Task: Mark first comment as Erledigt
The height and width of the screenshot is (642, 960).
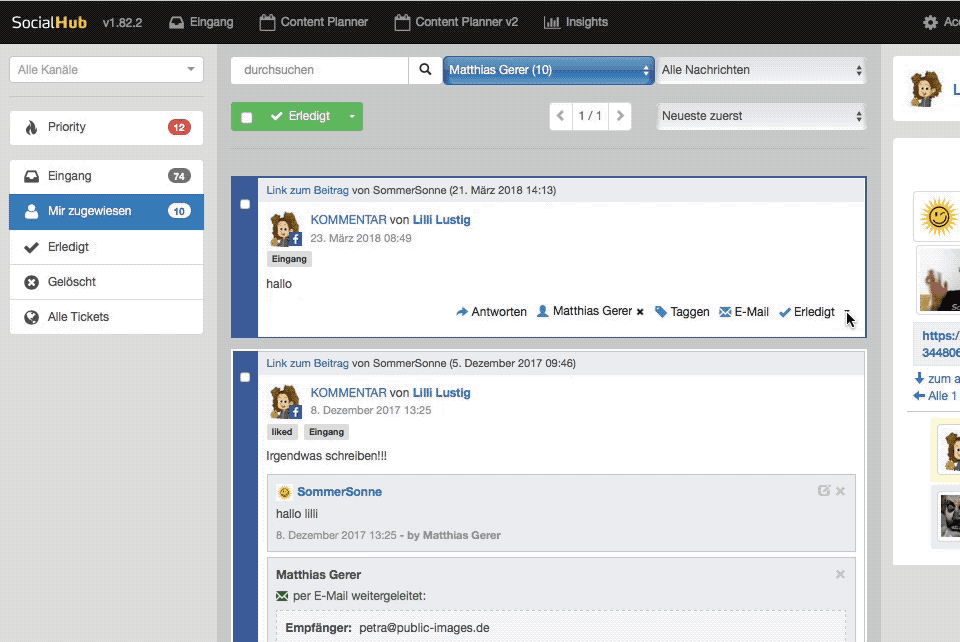Action: click(x=806, y=312)
